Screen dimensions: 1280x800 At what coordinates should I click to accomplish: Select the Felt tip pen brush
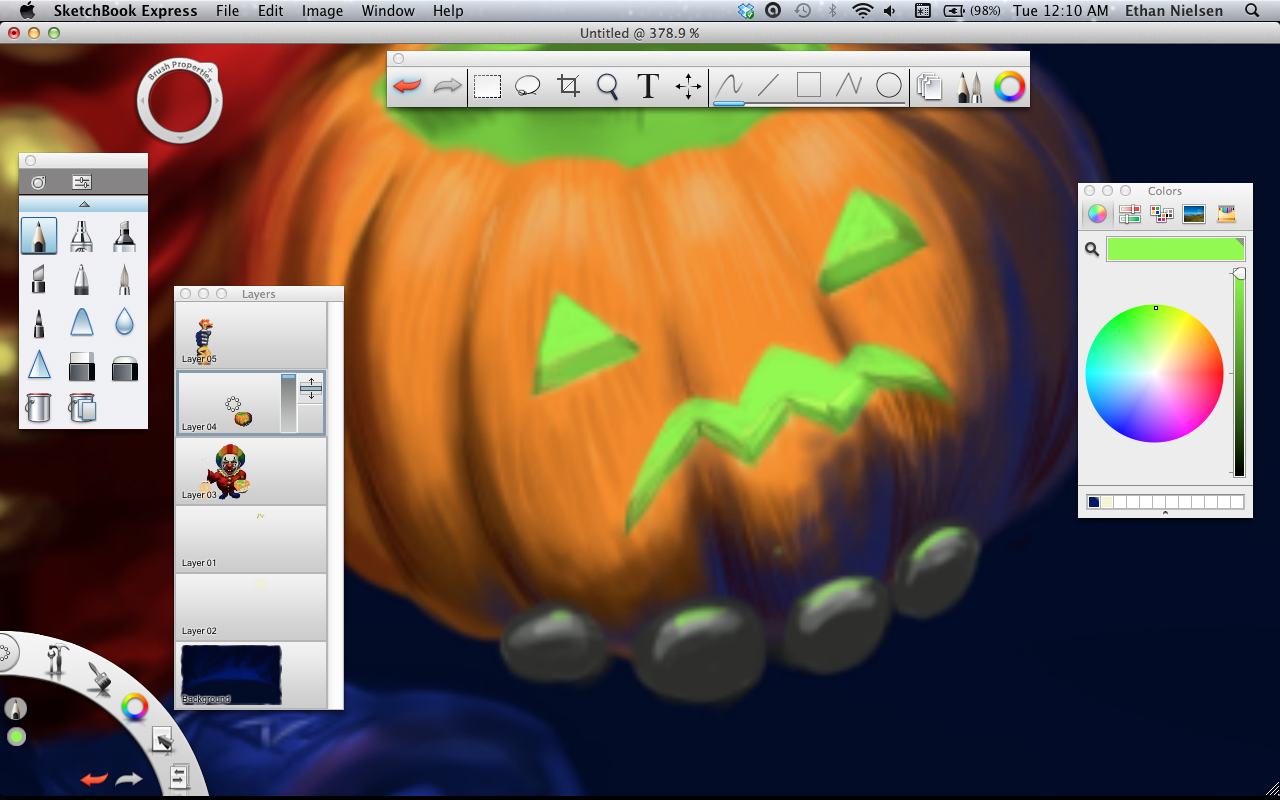pyautogui.click(x=39, y=322)
